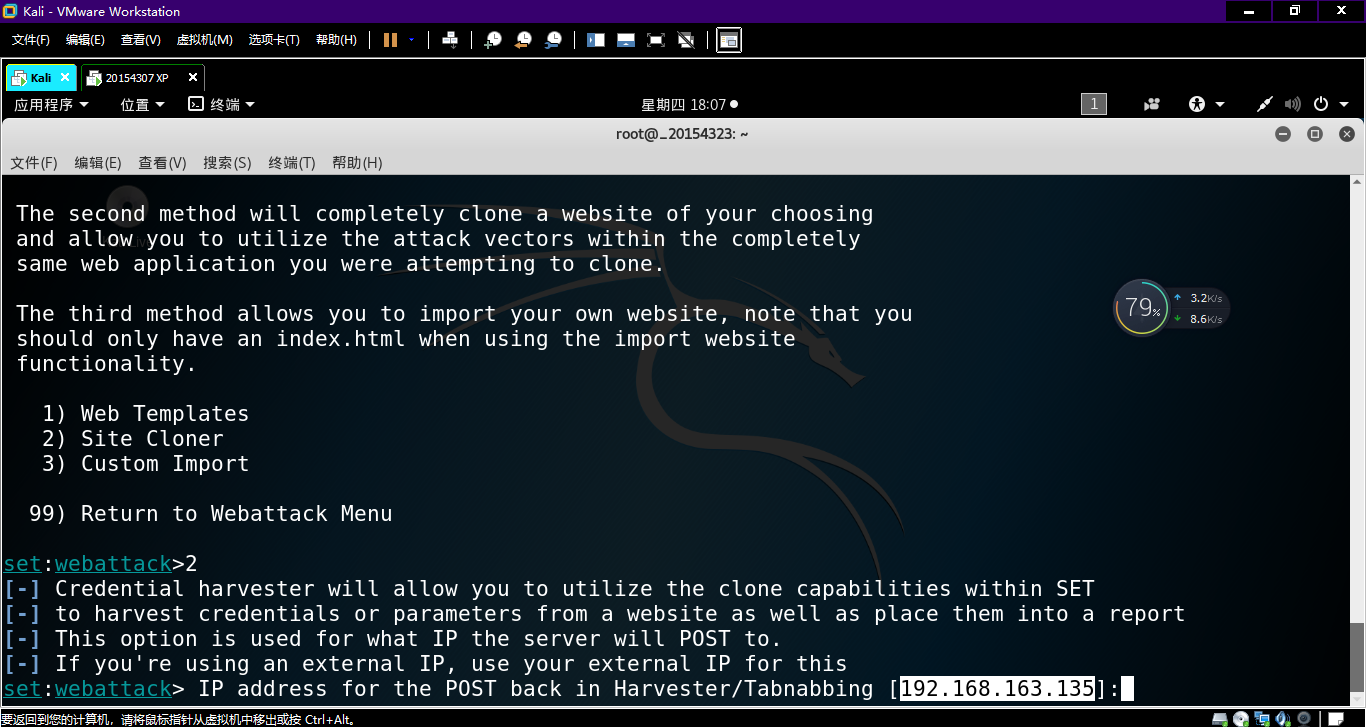This screenshot has width=1366, height=728.
Task: Revert to the previous snapshot from the toolbar
Action: click(x=523, y=40)
